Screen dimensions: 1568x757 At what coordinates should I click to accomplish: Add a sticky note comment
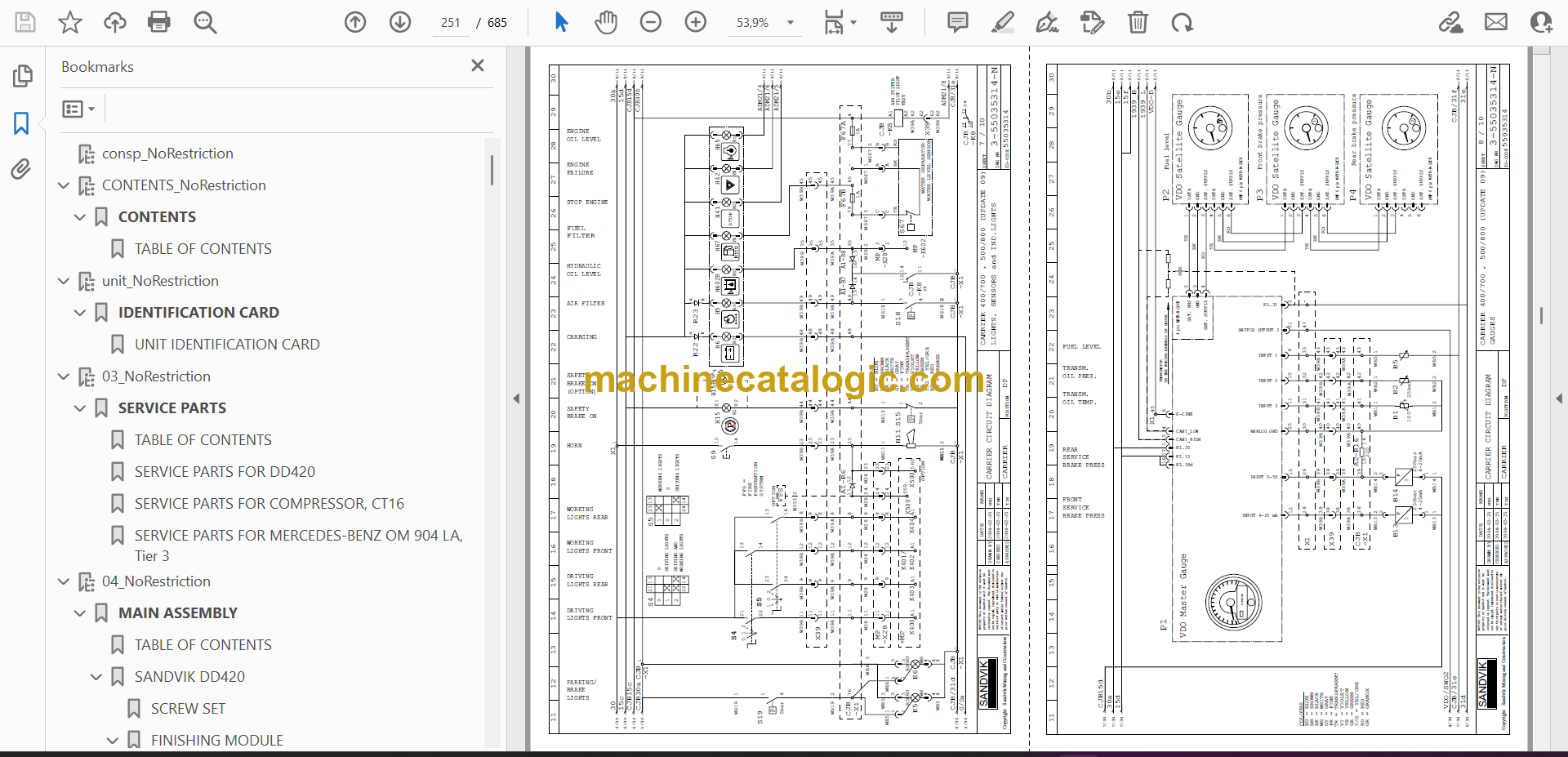pos(958,22)
